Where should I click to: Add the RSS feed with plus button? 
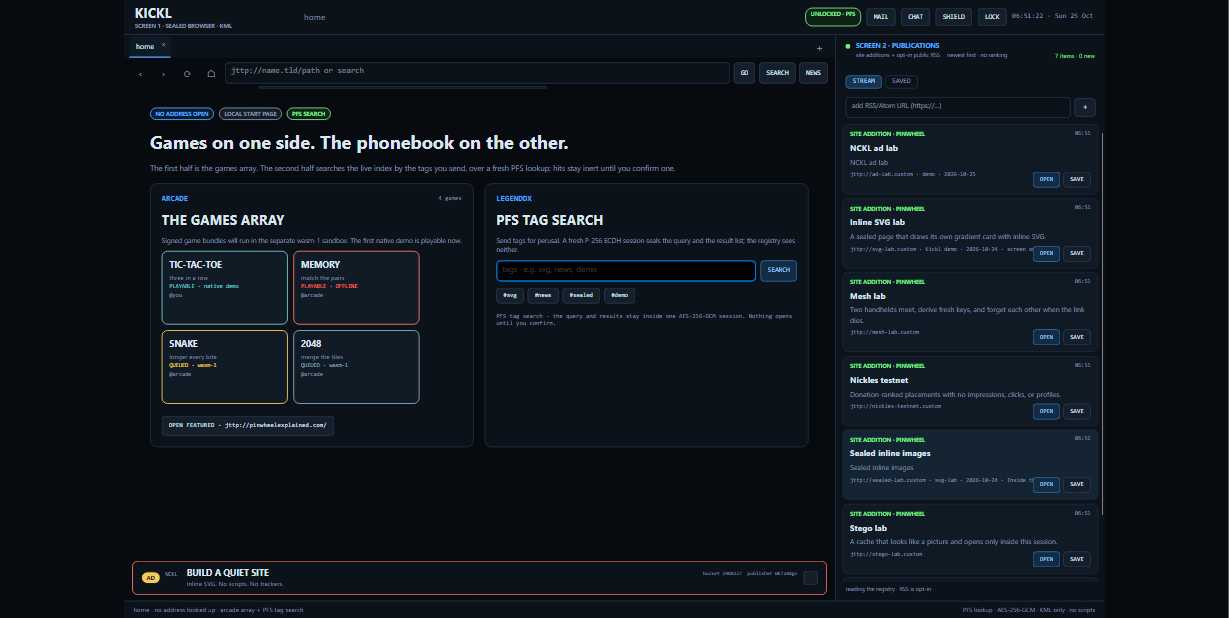[x=1085, y=107]
